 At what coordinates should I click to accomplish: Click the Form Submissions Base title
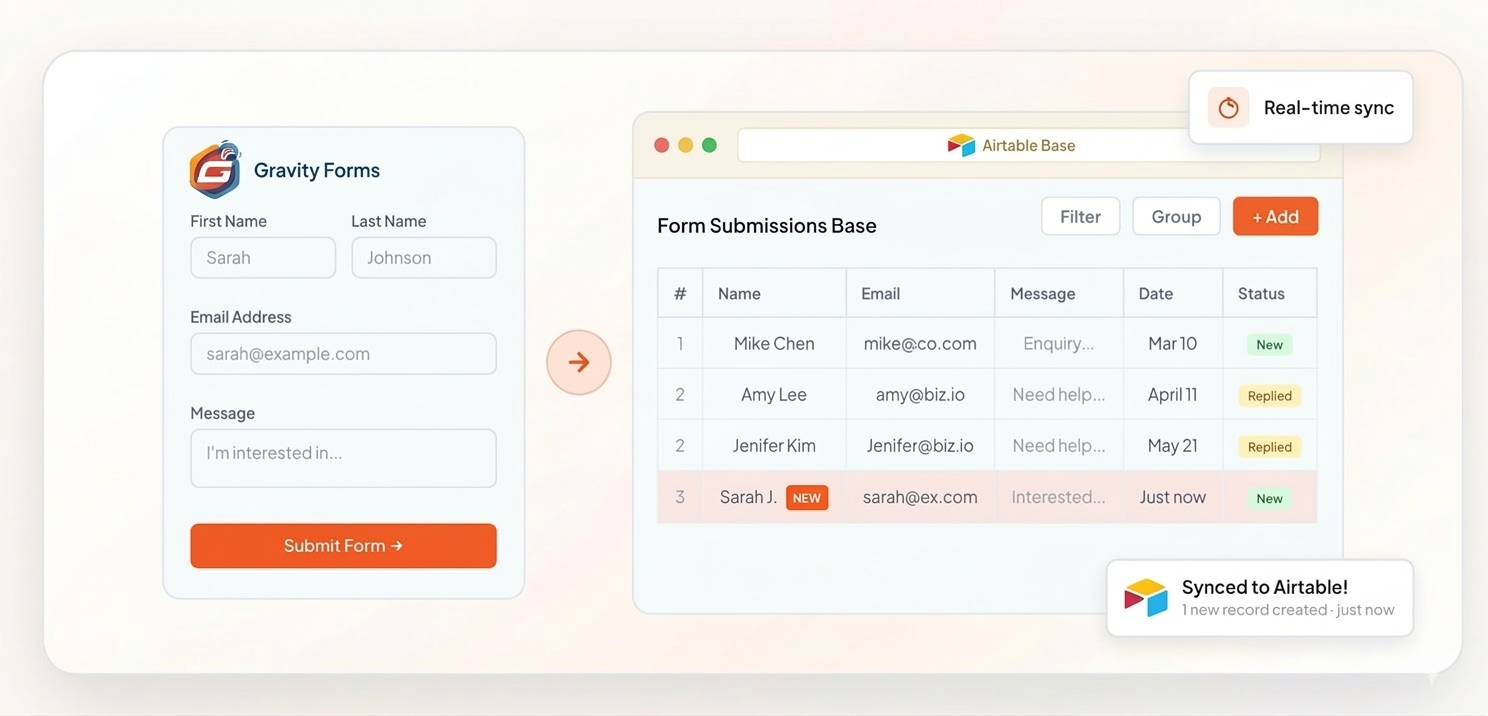coord(767,226)
